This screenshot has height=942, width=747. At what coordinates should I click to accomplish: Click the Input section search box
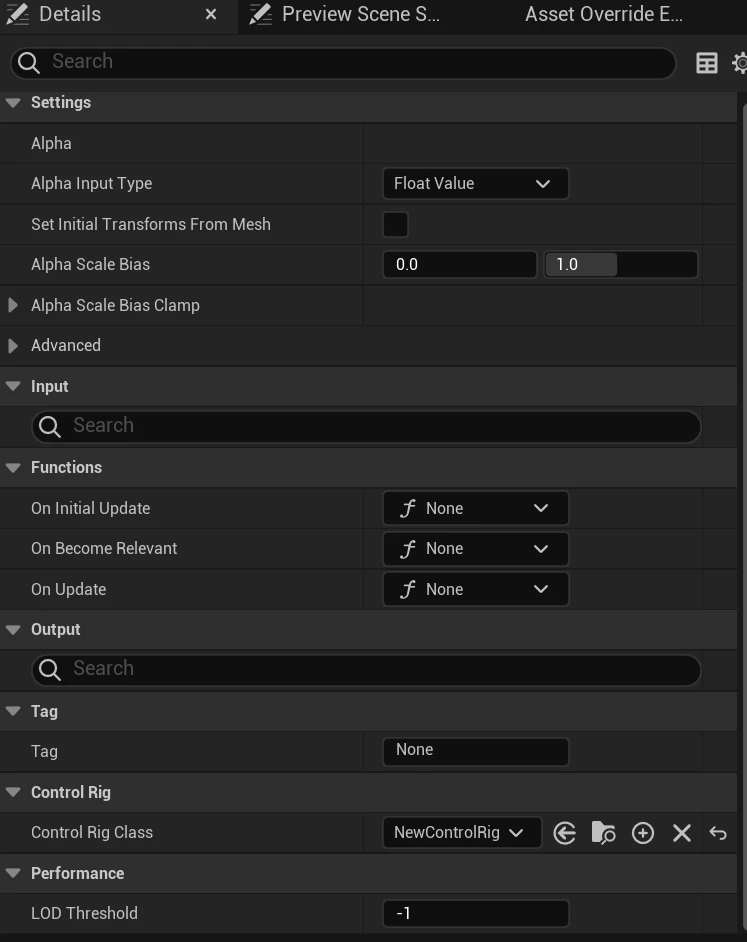(366, 427)
